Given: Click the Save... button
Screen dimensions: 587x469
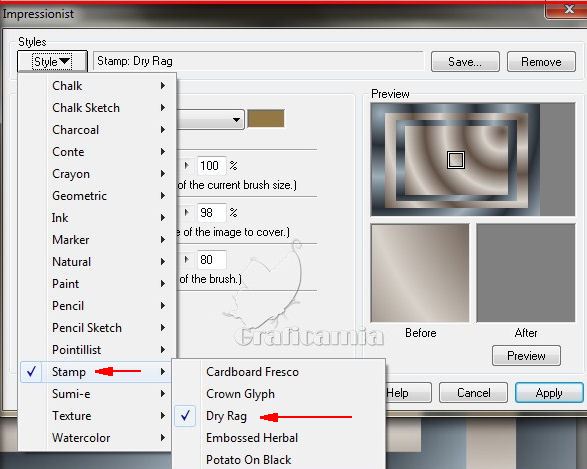Looking at the screenshot, I should click(465, 61).
